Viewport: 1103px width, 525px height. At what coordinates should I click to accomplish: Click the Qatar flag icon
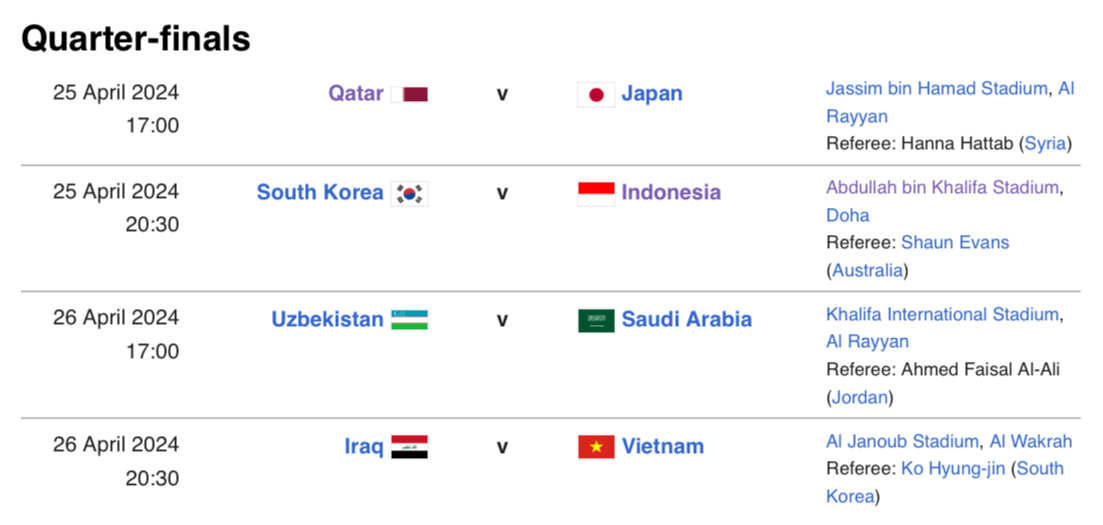point(409,94)
